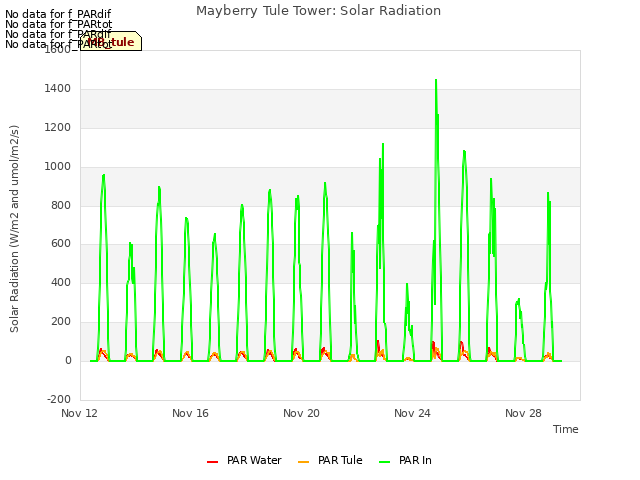The height and width of the screenshot is (480, 640).
Task: Toggle the PAR In legend entry
Action: 405,460
